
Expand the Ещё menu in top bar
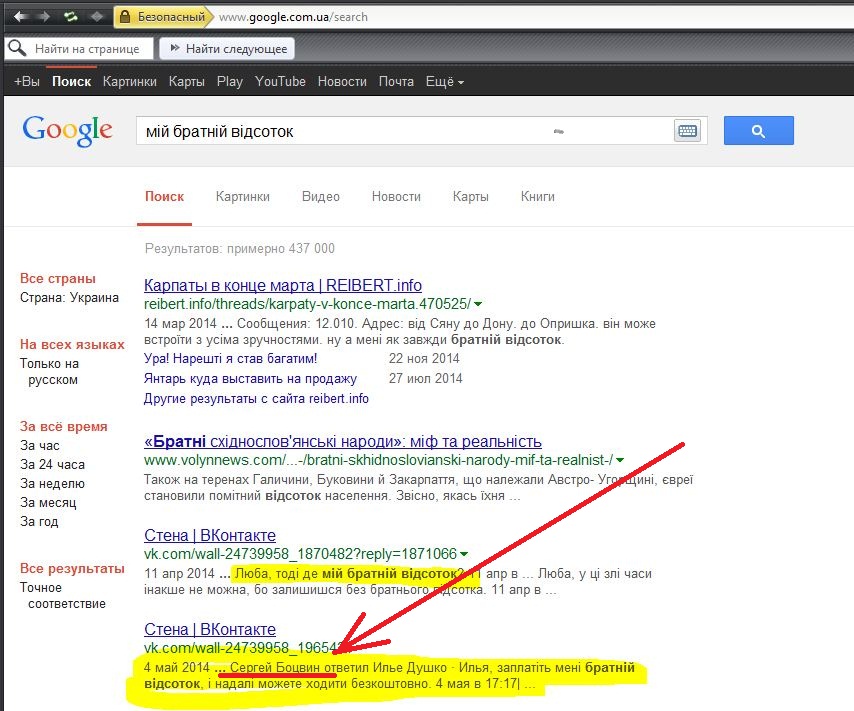pyautogui.click(x=444, y=82)
